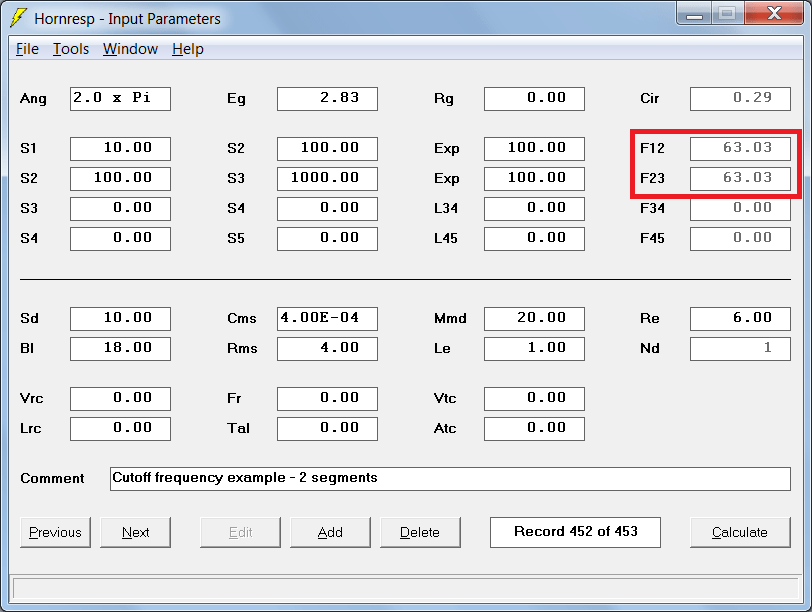Click the Eg field showing 2.83
This screenshot has height=612, width=812.
click(327, 98)
